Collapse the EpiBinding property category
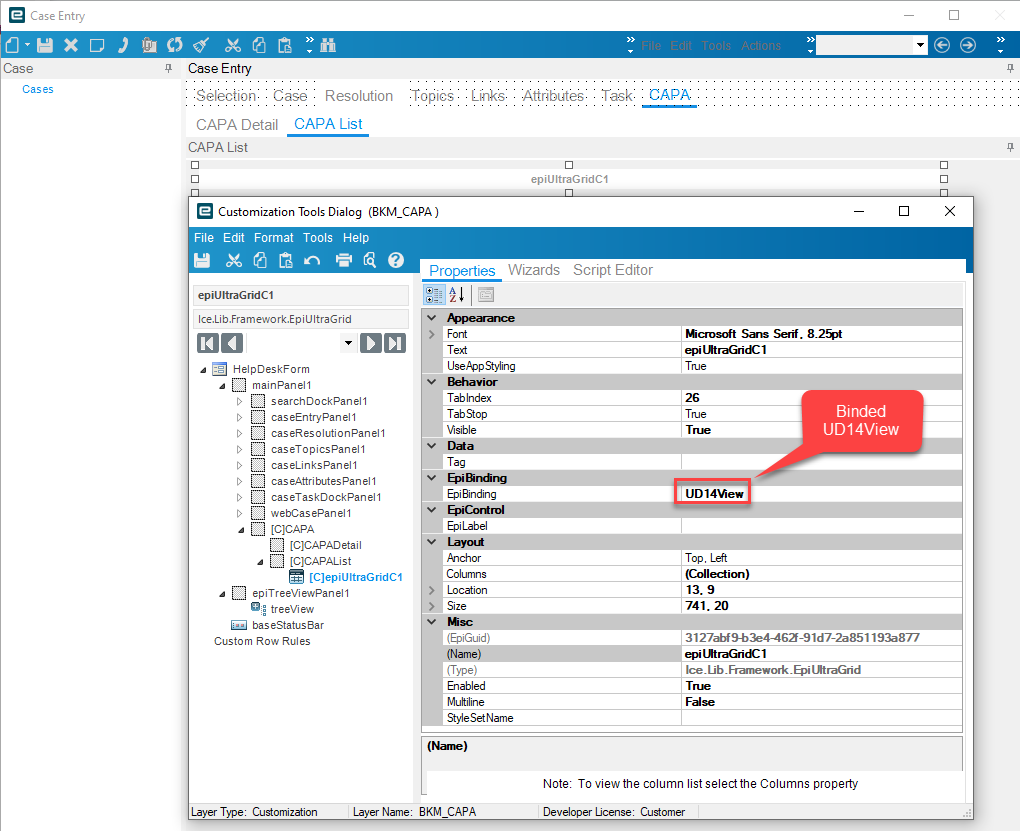 pyautogui.click(x=431, y=477)
